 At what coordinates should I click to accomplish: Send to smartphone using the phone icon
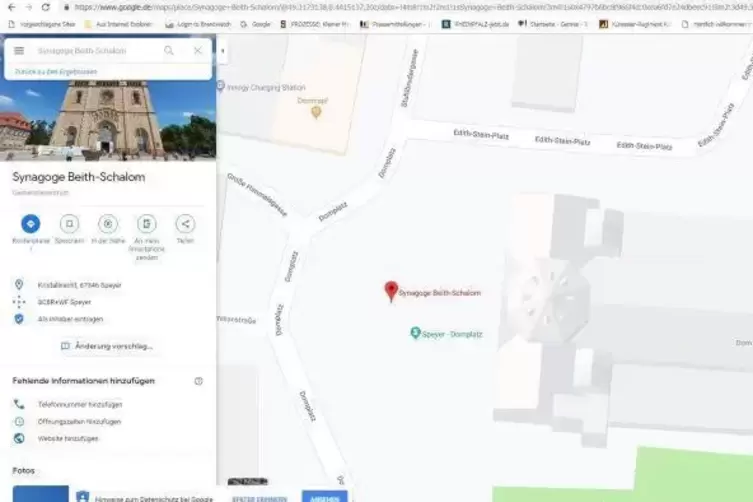(x=146, y=224)
